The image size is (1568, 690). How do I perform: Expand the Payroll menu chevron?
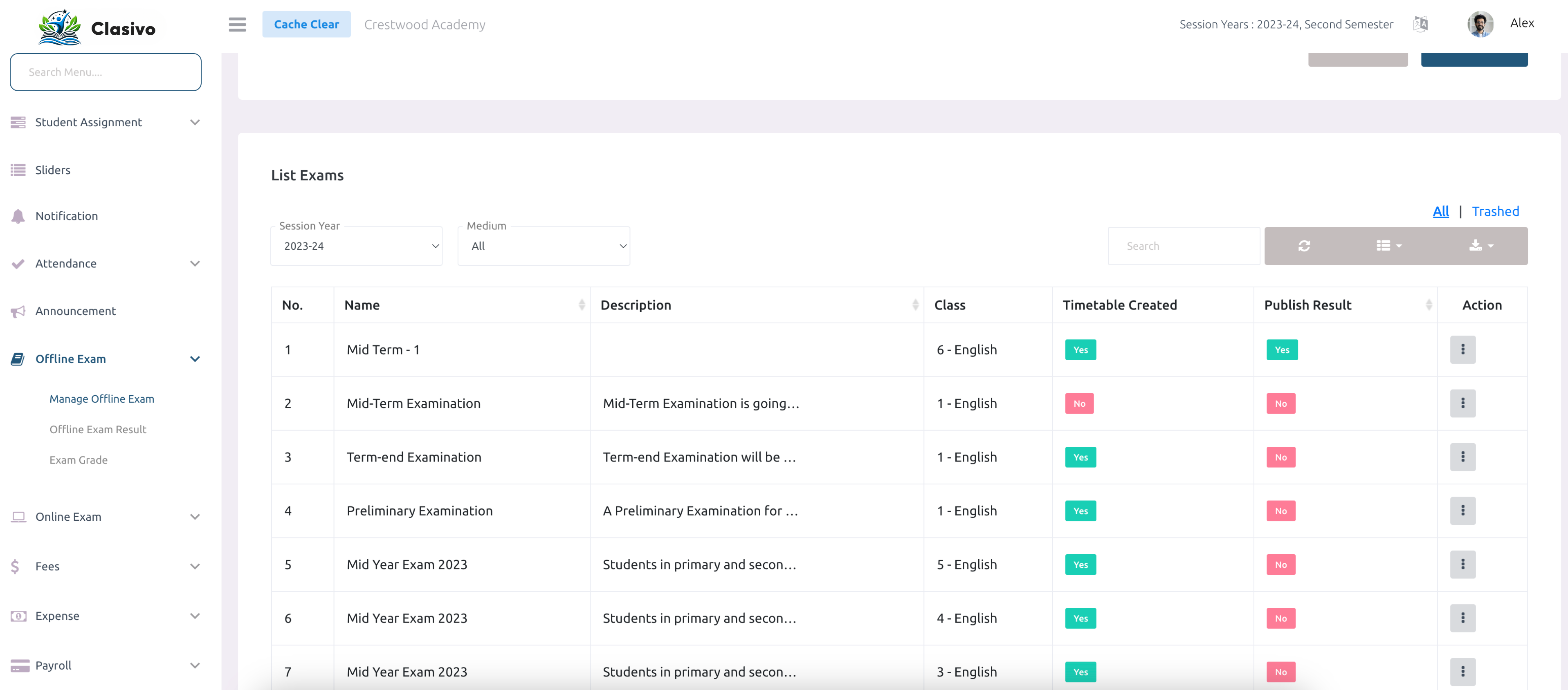[195, 665]
